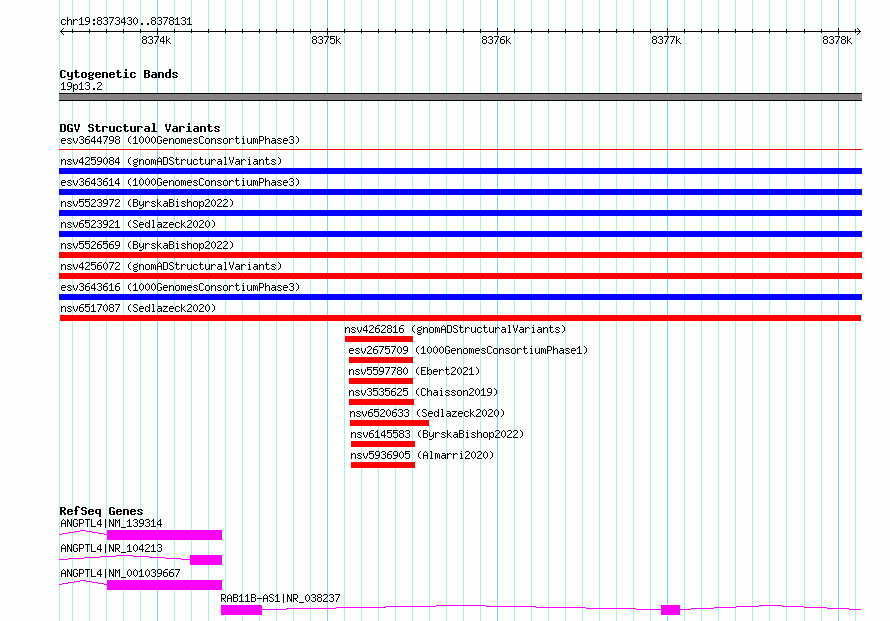
Task: Click the blue bar under esv3643616
Action: [460, 297]
